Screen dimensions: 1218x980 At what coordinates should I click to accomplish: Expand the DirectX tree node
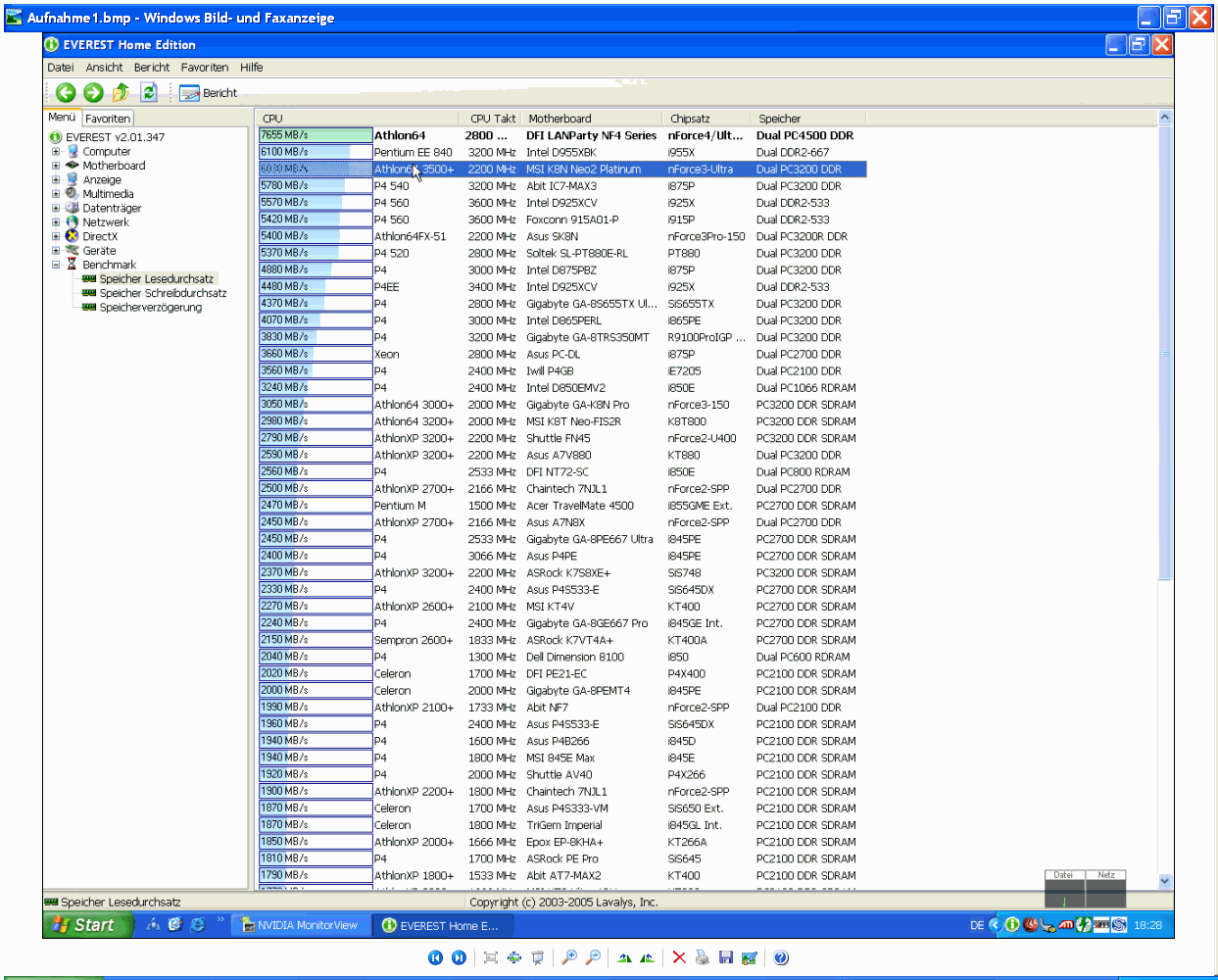(x=56, y=236)
